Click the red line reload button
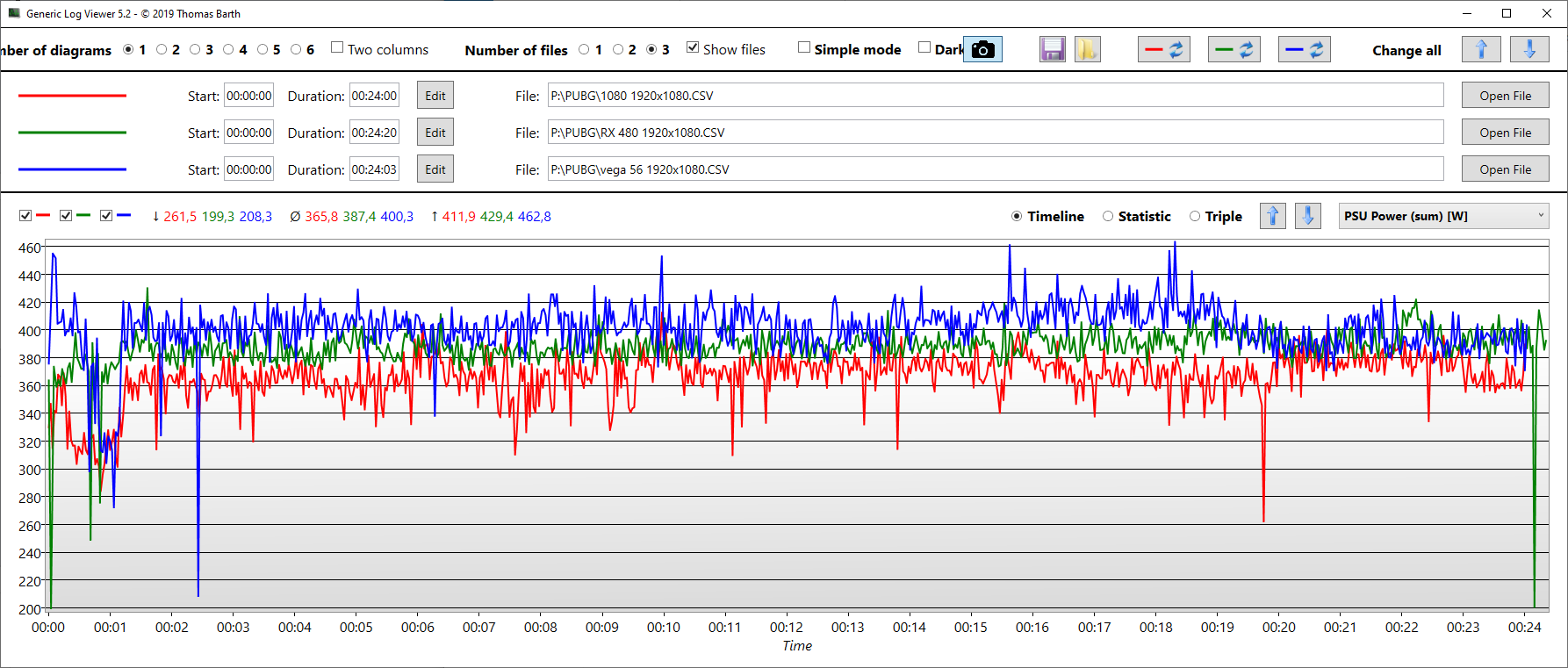Screen dimensions: 1568x668 click(x=1163, y=50)
